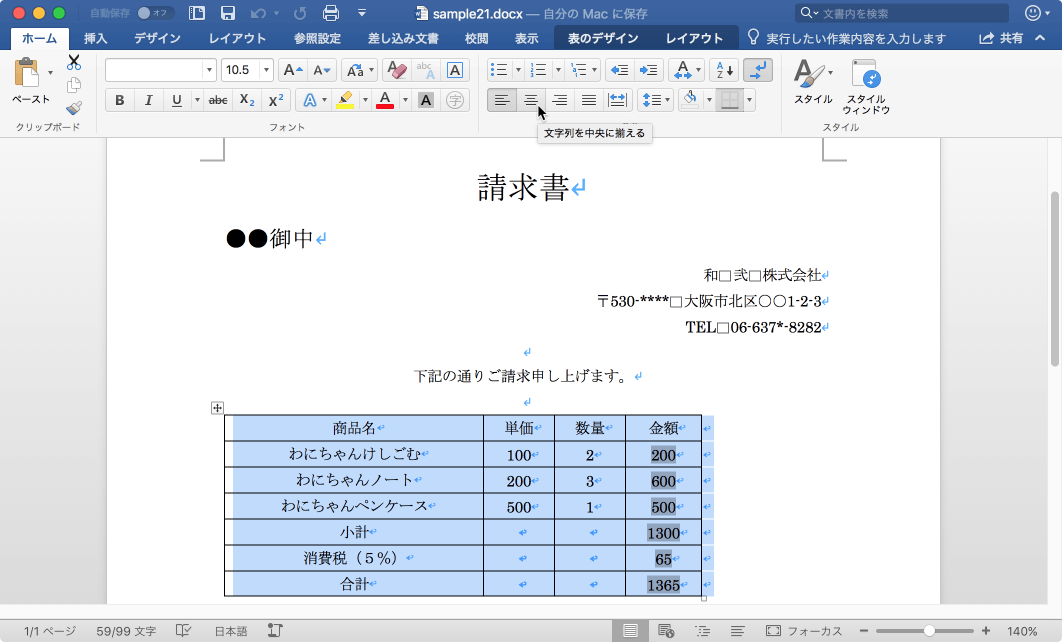This screenshot has width=1062, height=642.
Task: Click the Sort A-Z icon
Action: [724, 70]
